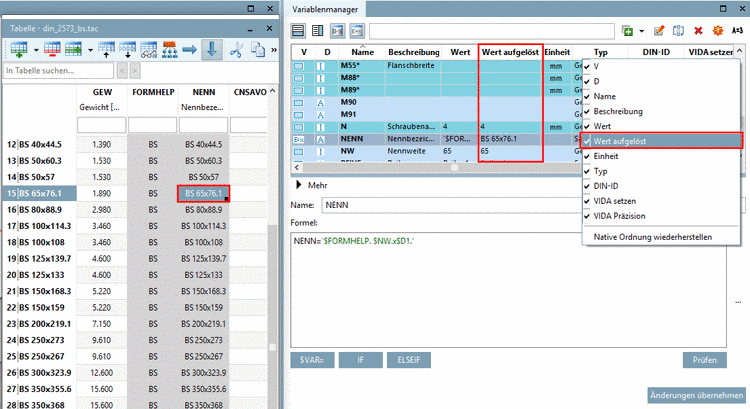Viewport: 750px width, 409px height.
Task: Click the insert table row icon
Action: 20,50
